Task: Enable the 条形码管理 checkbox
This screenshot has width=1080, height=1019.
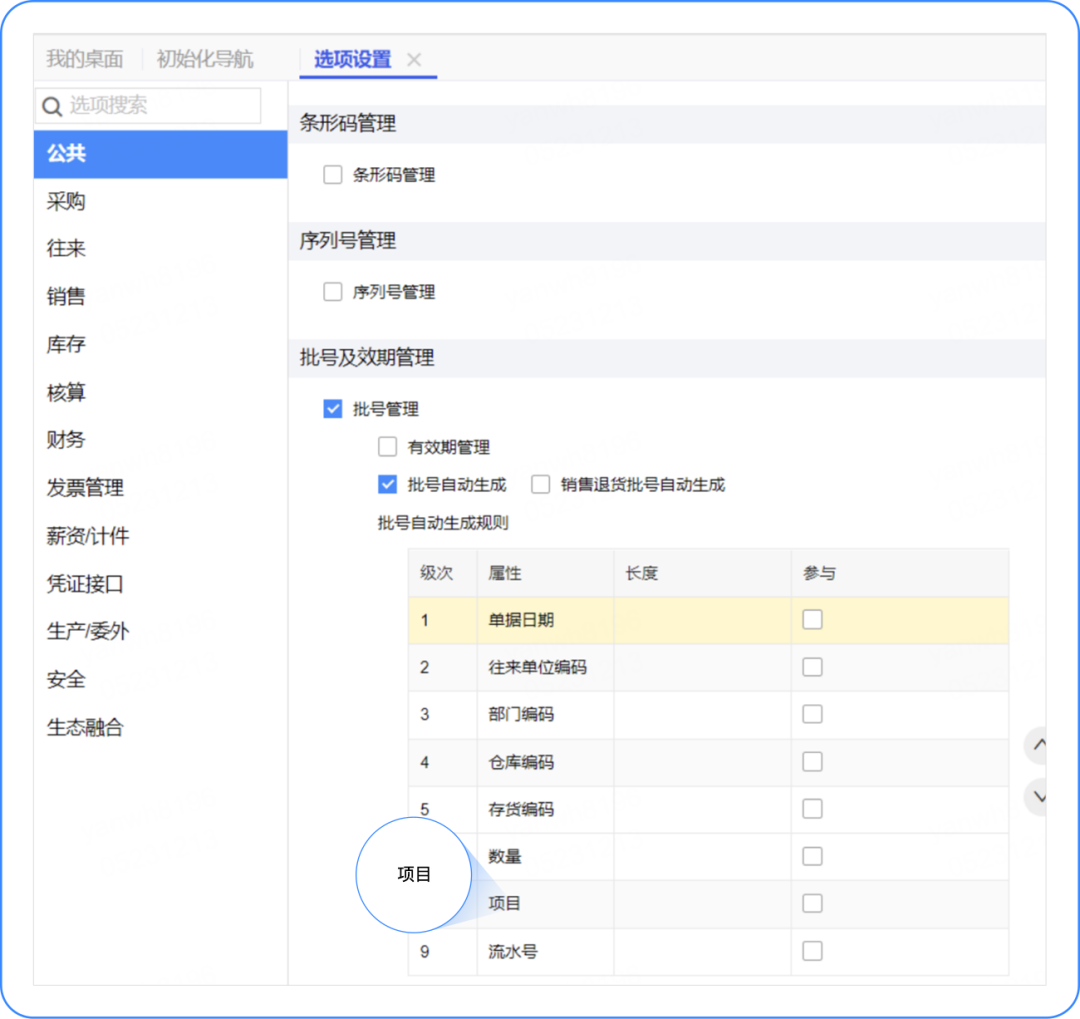Action: point(332,174)
